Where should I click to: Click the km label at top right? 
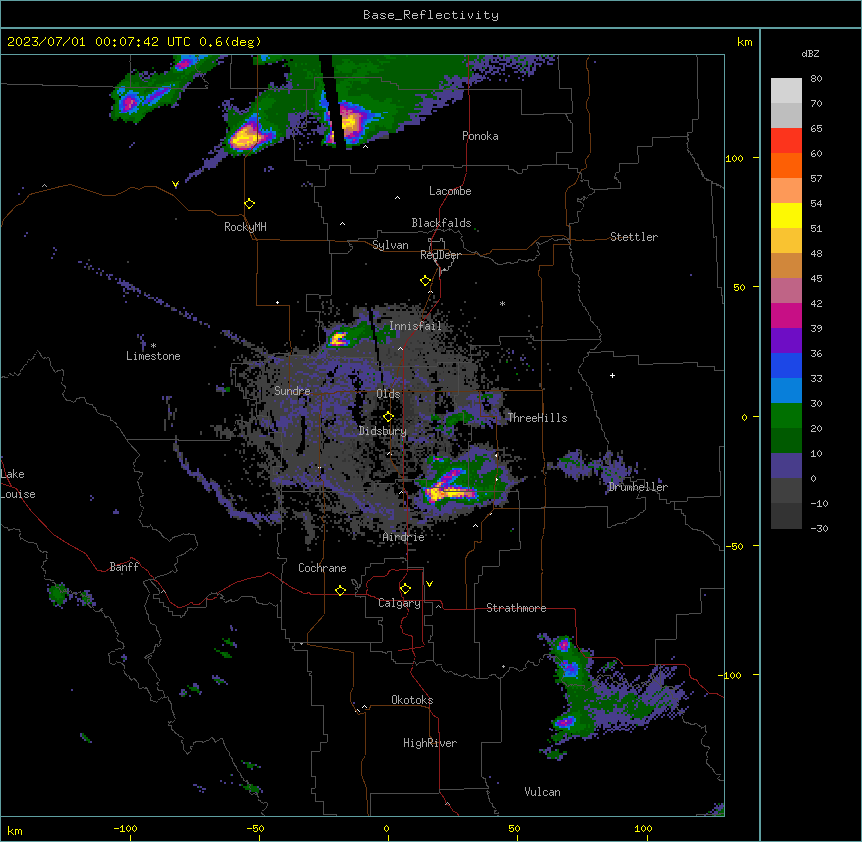click(x=744, y=42)
